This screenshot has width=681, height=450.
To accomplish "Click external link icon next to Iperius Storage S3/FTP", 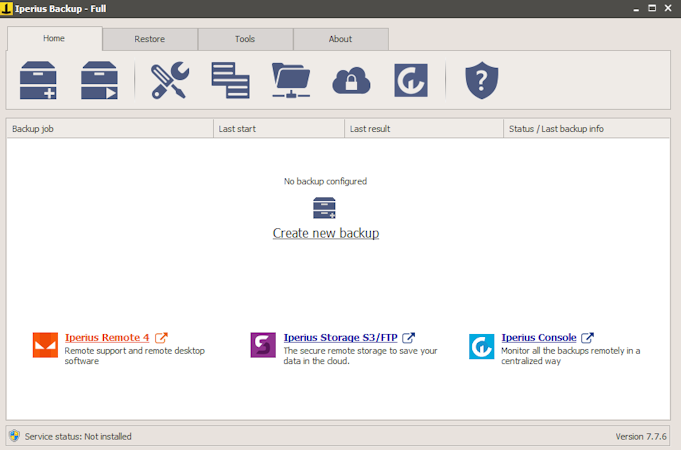I will 408,338.
